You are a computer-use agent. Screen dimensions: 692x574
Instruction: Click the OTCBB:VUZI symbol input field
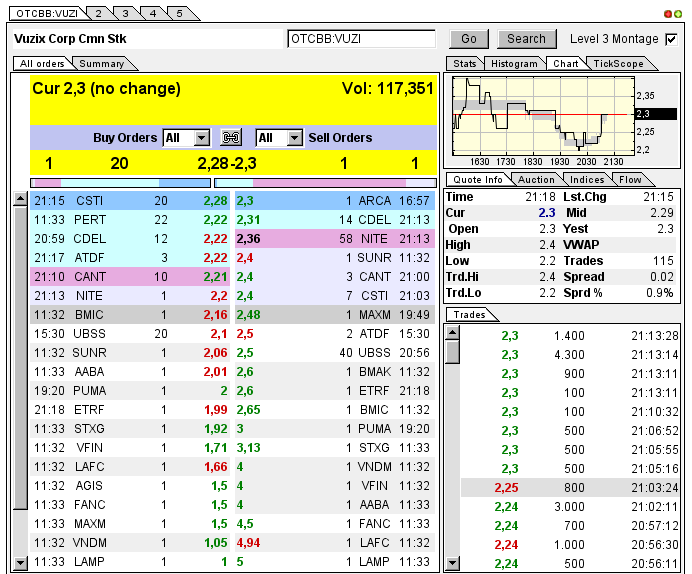click(x=361, y=39)
